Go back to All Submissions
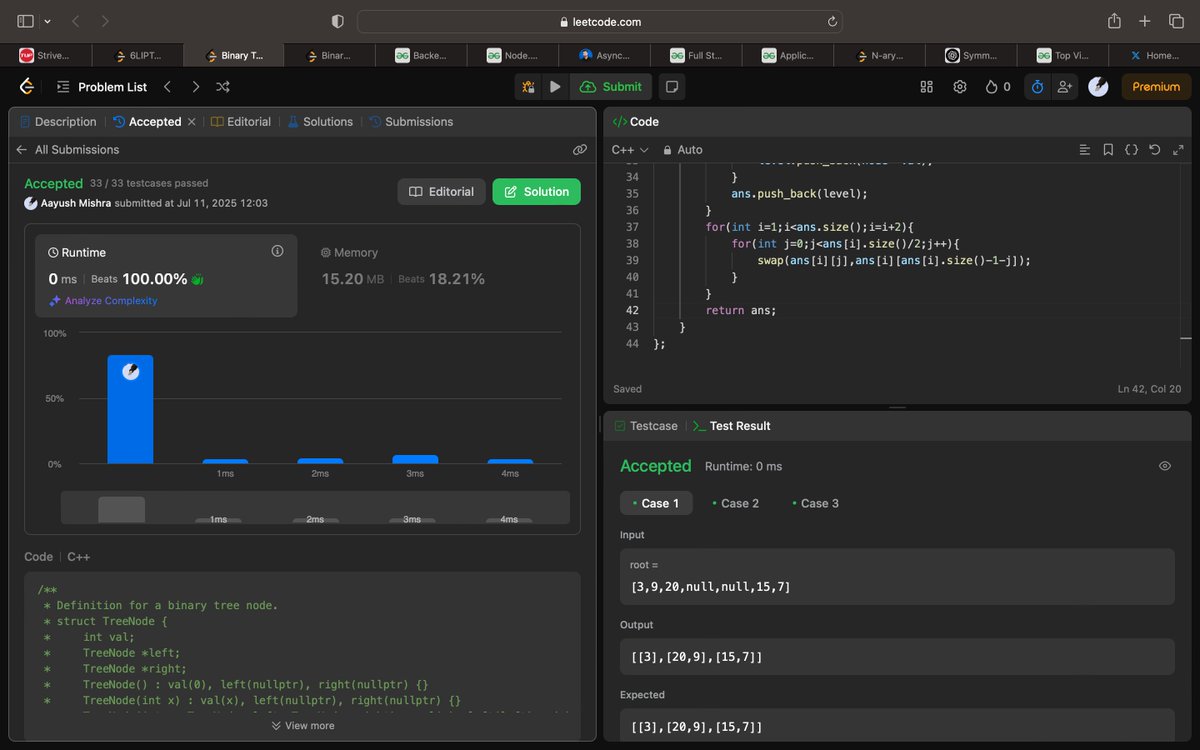The image size is (1200, 750). [x=67, y=150]
